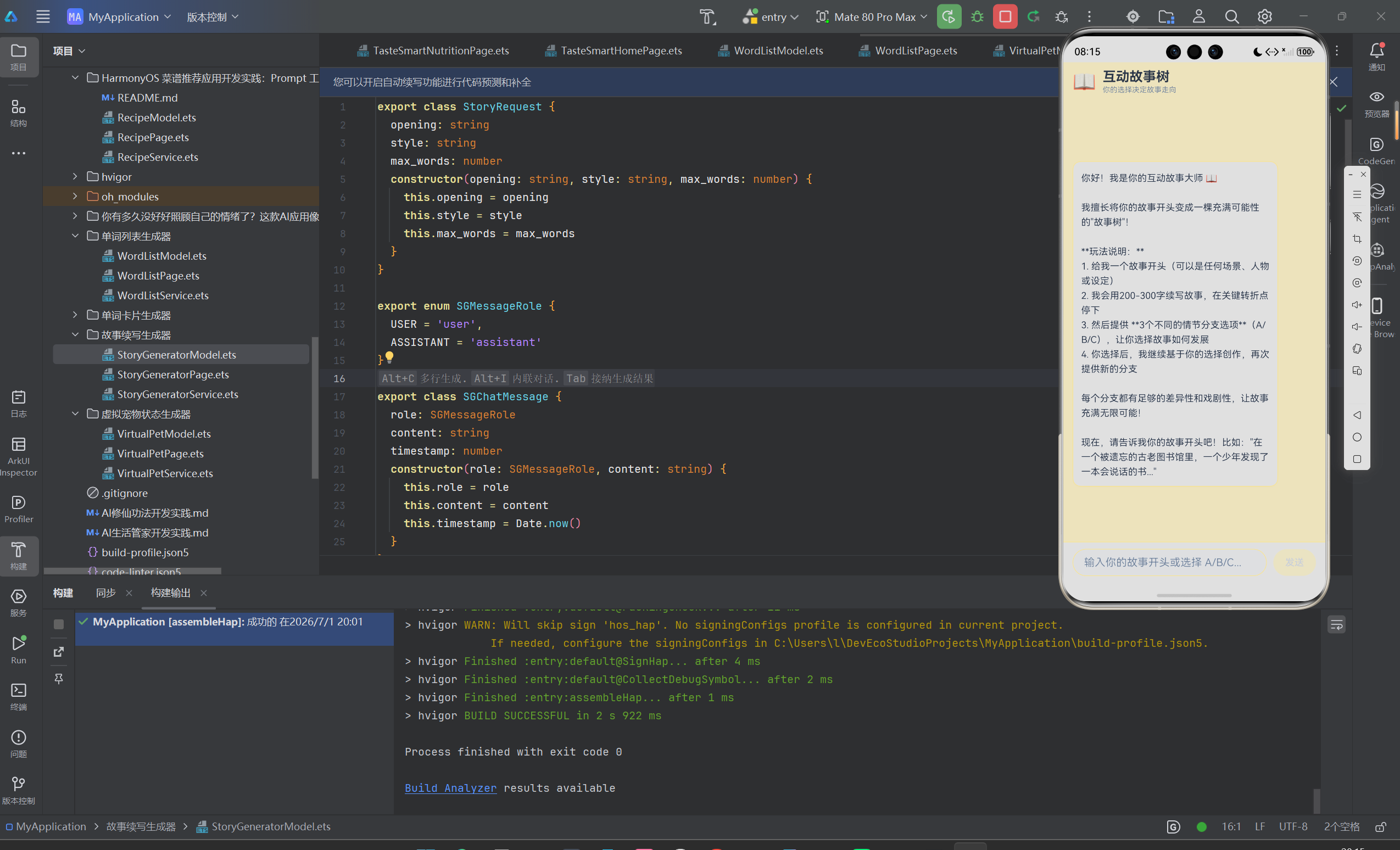Click the project tree horizontal scrollbar

[132, 571]
